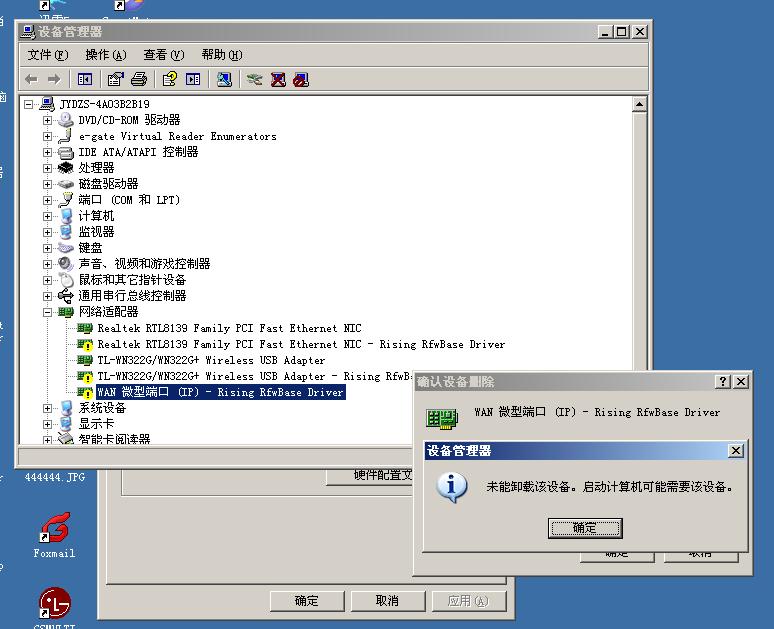Collapse the JYDZS-4A03B2B19 root node

(x=29, y=104)
